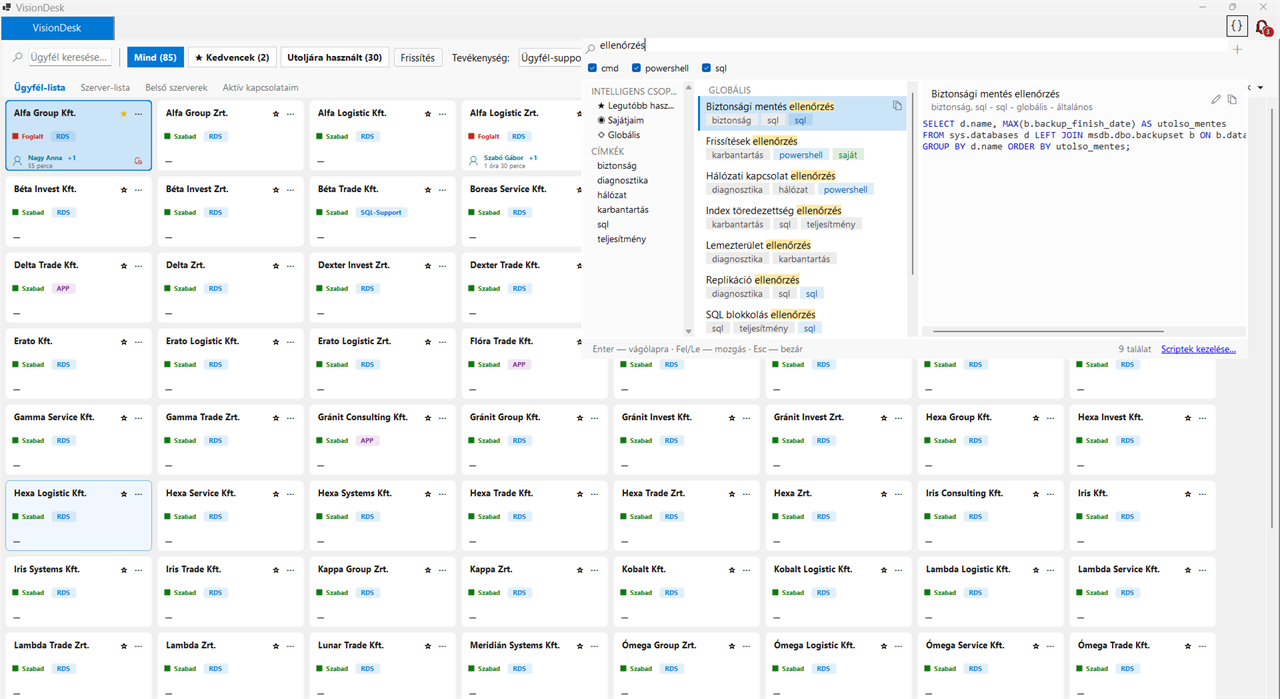Click the plus icon below the scripts button
The image size is (1280, 699).
tap(1237, 49)
